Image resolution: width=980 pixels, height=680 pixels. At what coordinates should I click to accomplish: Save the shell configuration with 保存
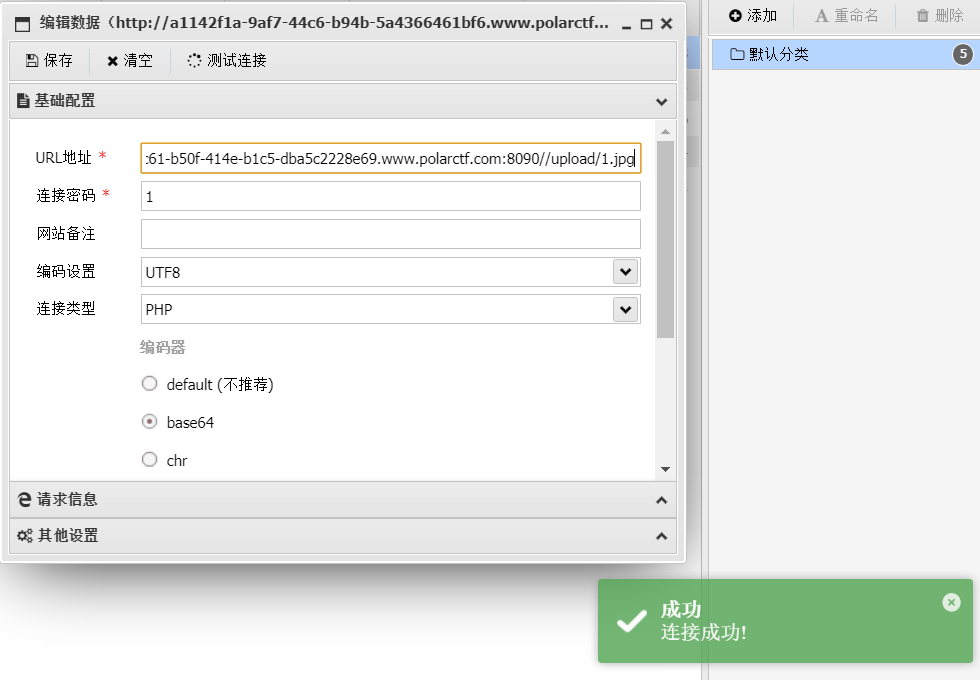click(49, 60)
